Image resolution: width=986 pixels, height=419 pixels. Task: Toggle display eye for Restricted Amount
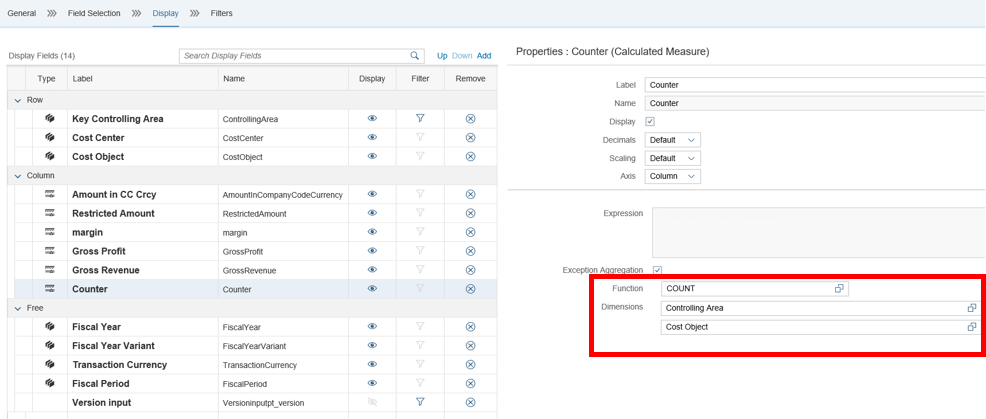click(x=372, y=213)
